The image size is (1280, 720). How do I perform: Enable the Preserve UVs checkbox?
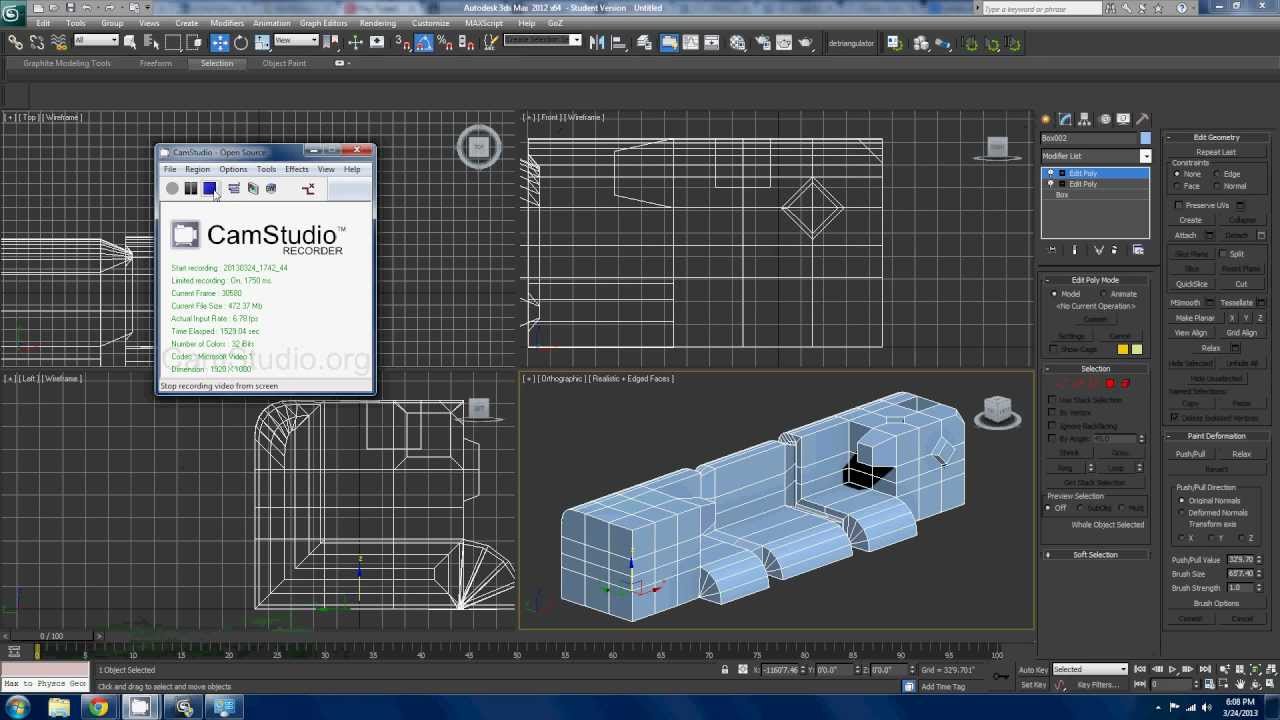pos(1180,205)
